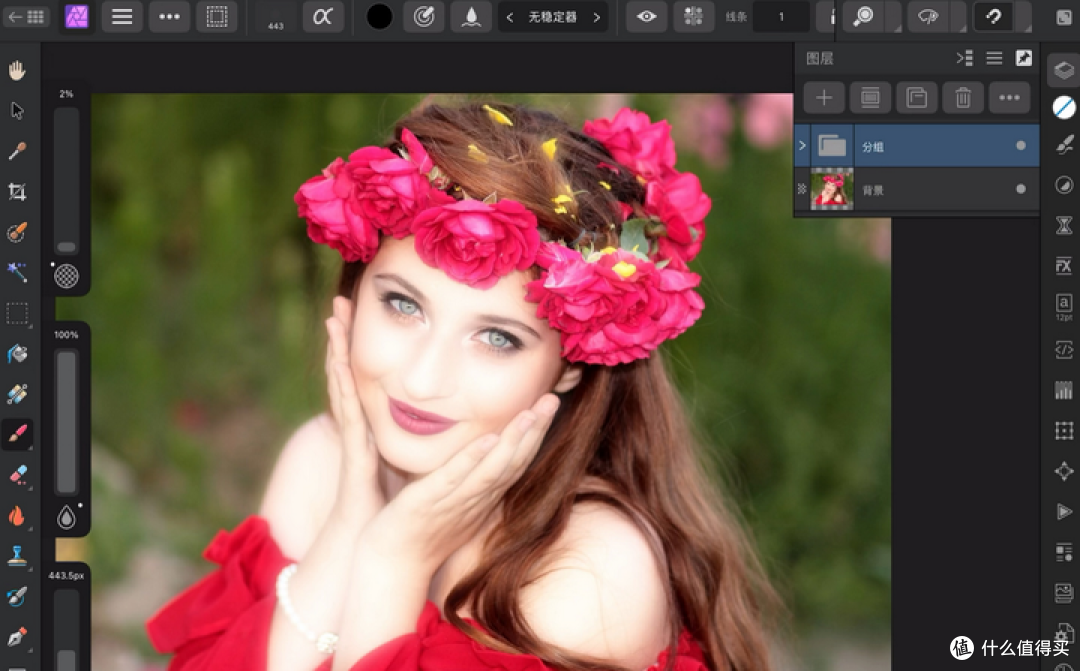Select the 背景 layer thumbnail
This screenshot has height=671, width=1080.
click(832, 189)
